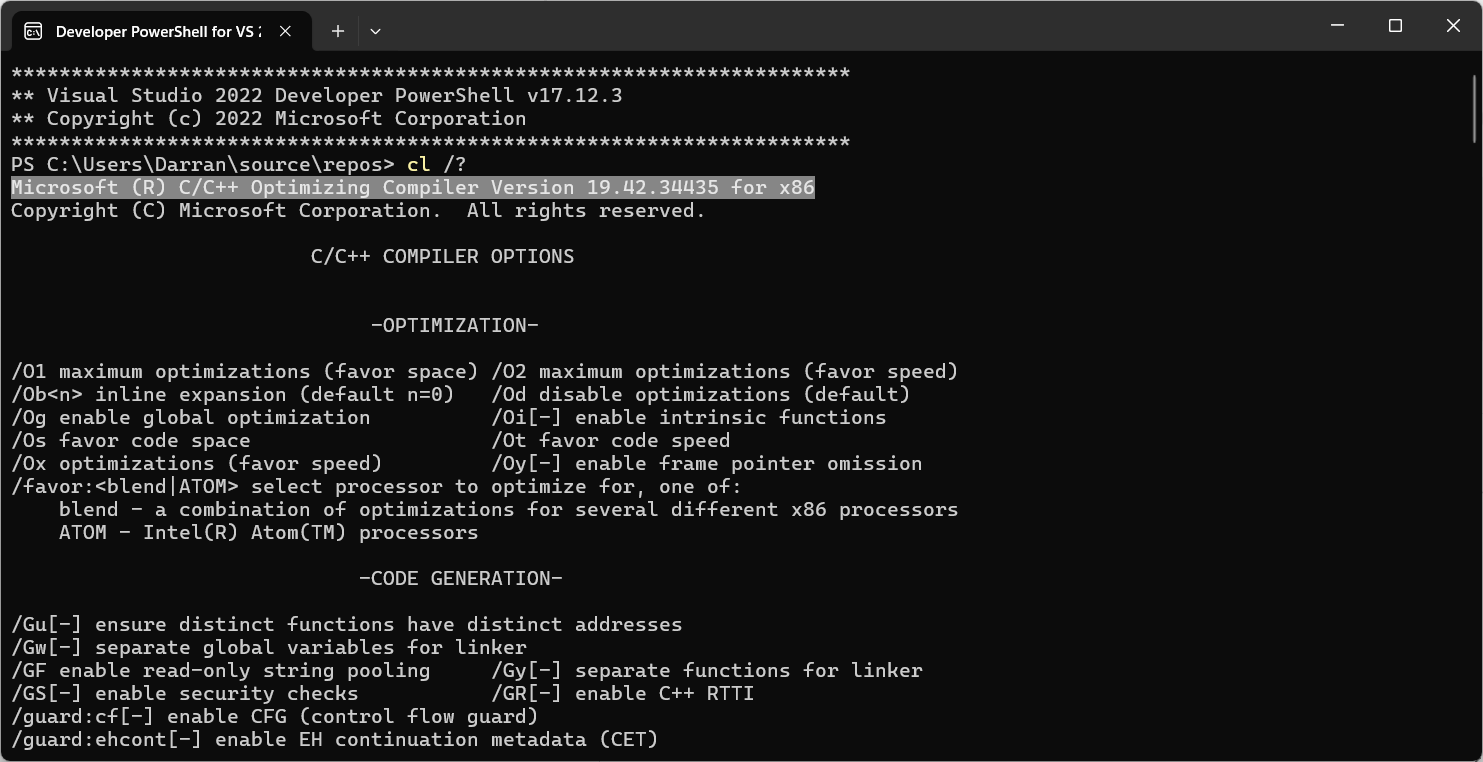This screenshot has width=1483, height=762.
Task: Click the /Og enable global optimization text
Action: 191,418
